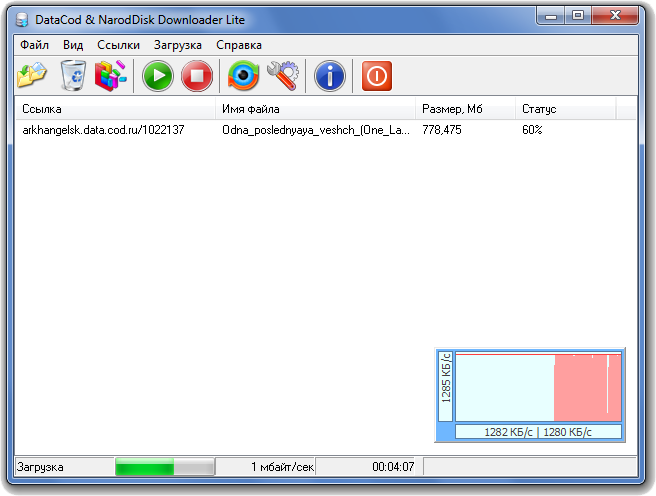Stop download with red stop button
This screenshot has height=496, width=656.
point(197,76)
